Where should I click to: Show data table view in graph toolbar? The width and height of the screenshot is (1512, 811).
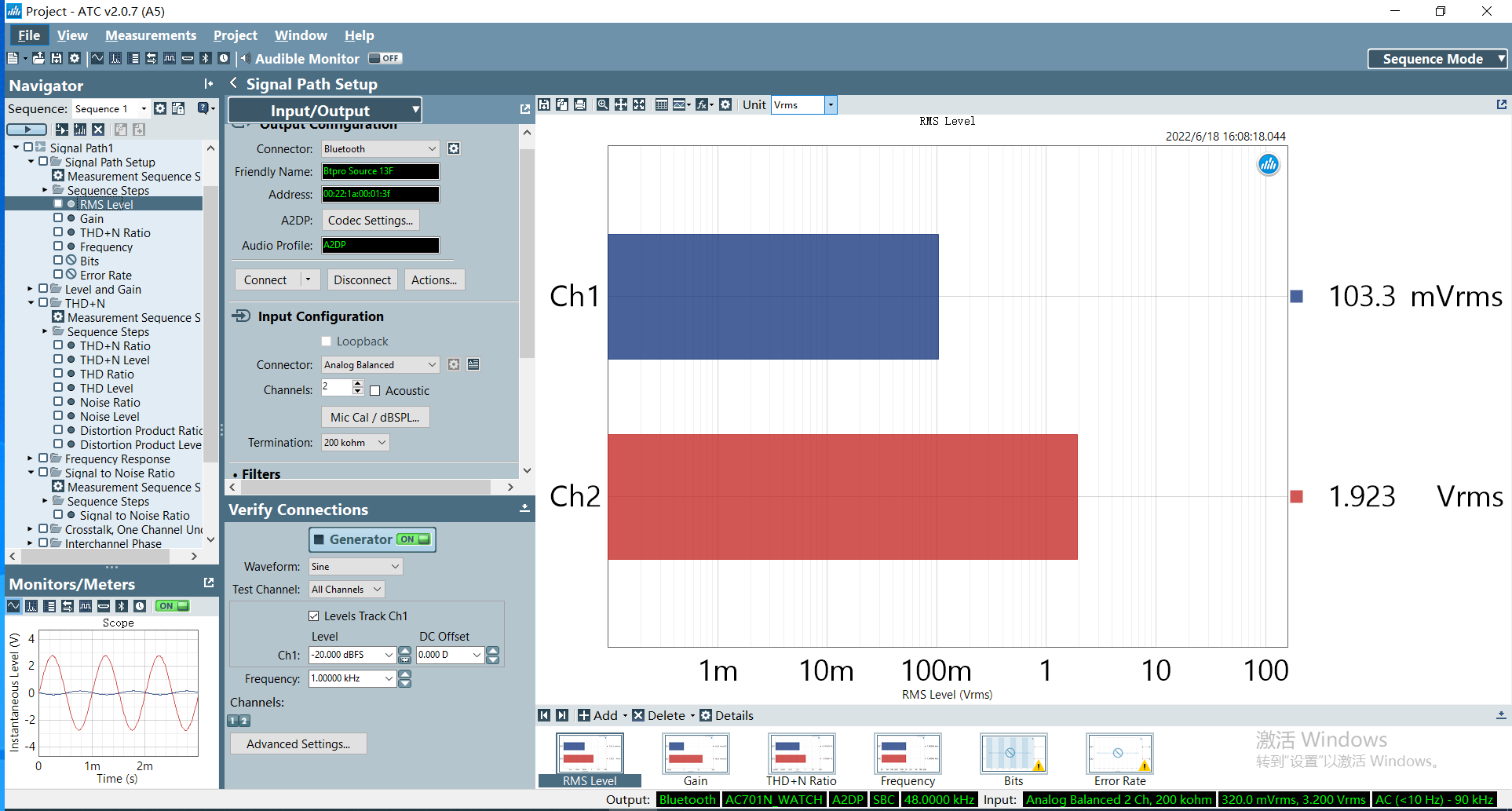661,104
